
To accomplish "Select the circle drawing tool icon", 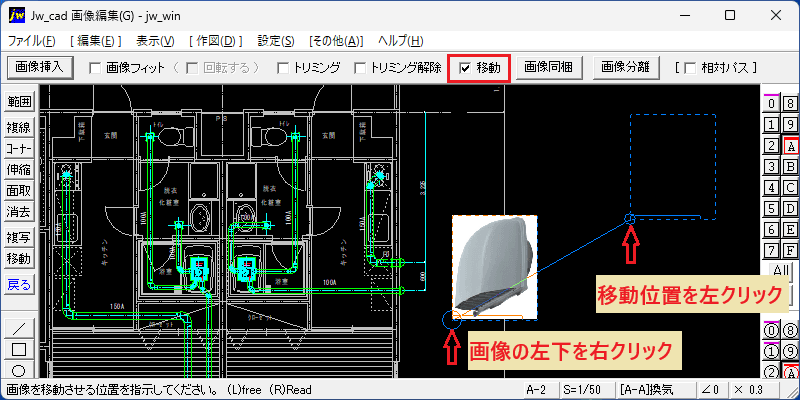I will click(x=19, y=370).
